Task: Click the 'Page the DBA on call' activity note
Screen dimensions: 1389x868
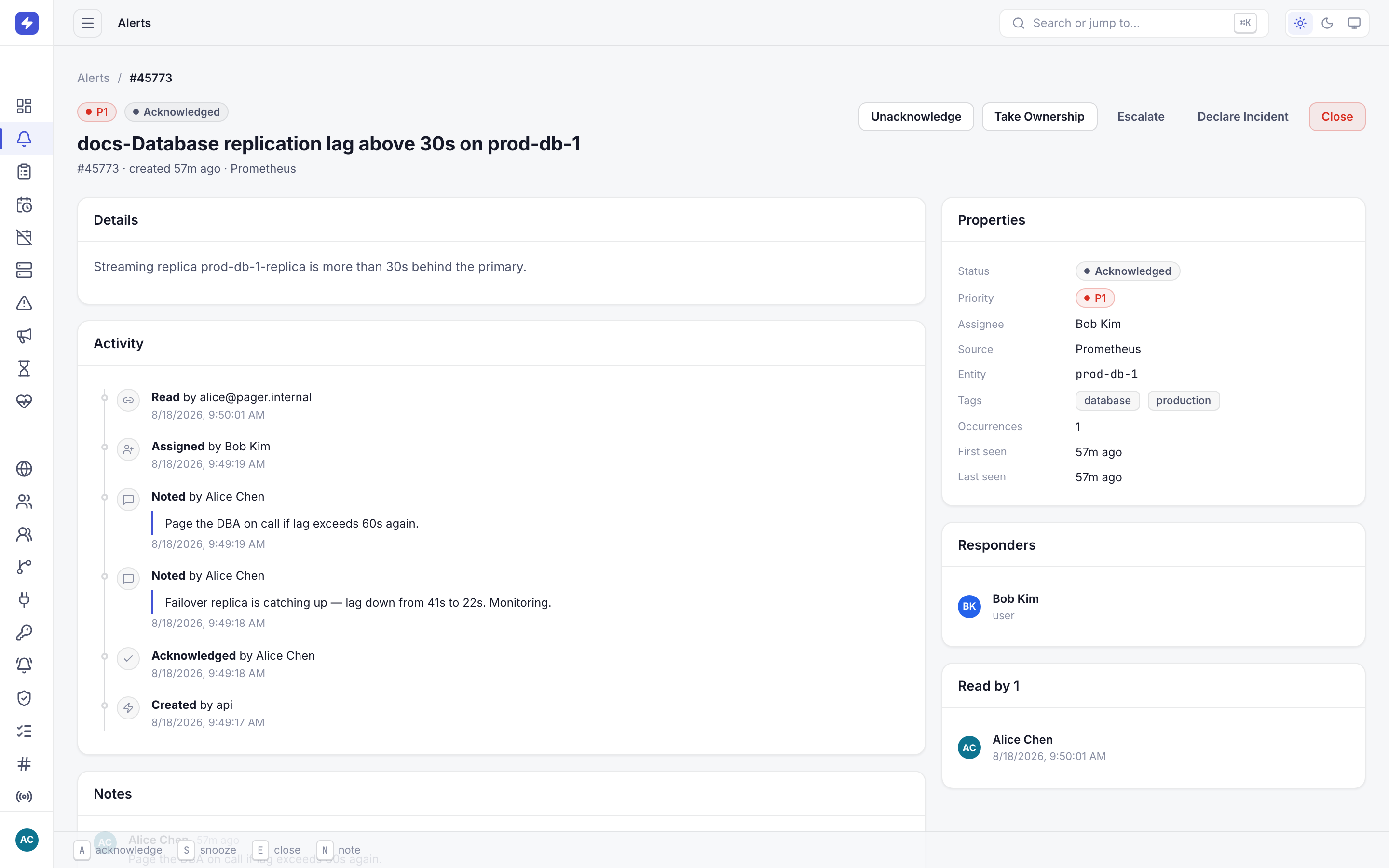Action: pos(292,524)
